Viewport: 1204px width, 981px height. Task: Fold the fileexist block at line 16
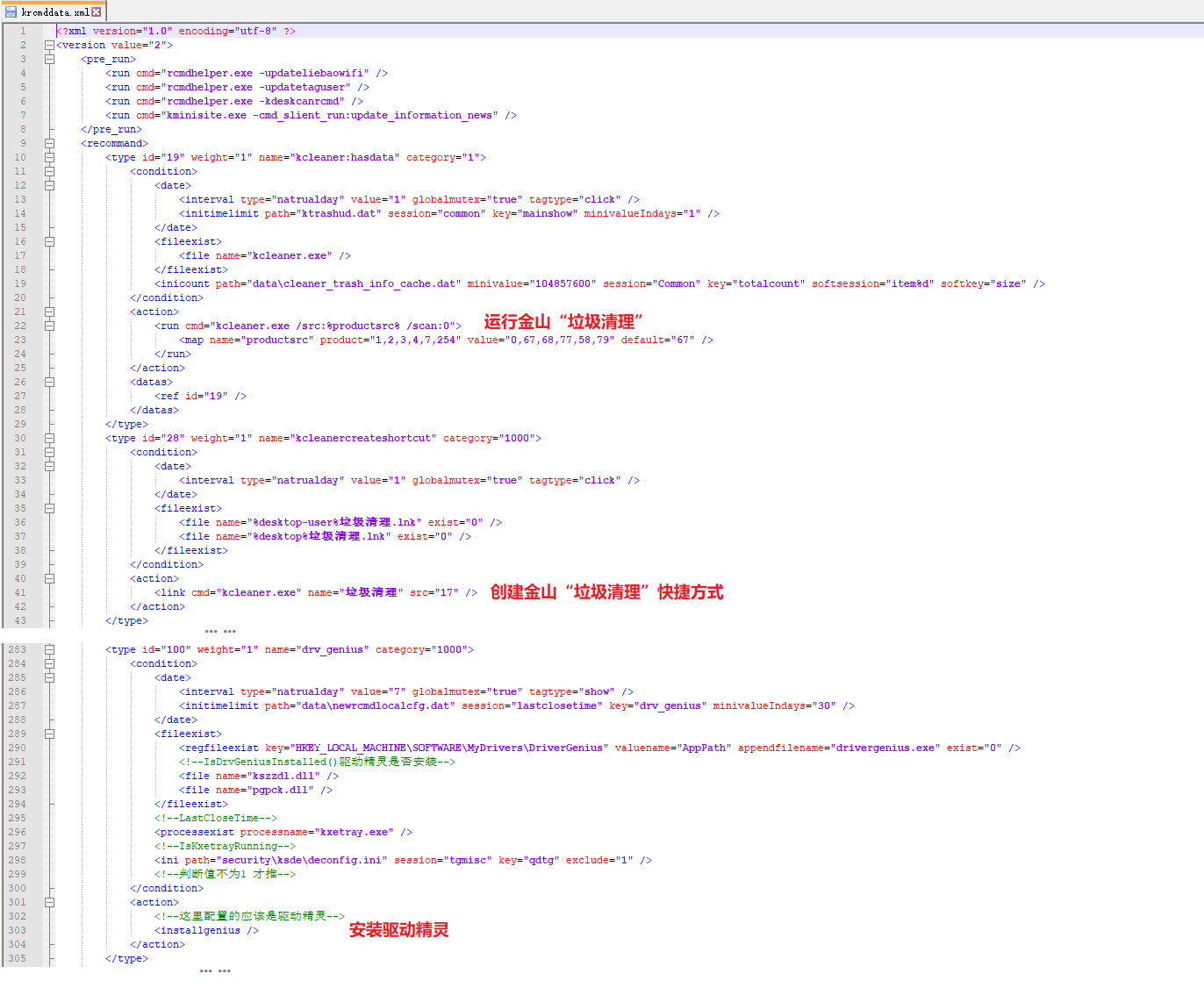[50, 241]
